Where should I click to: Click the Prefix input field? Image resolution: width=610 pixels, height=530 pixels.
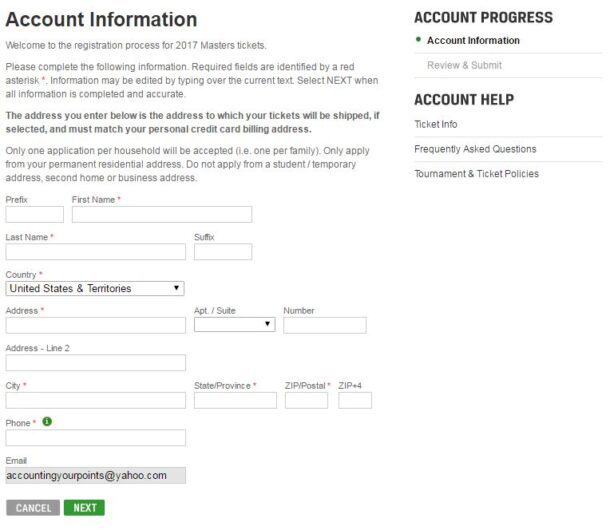pyautogui.click(x=34, y=214)
